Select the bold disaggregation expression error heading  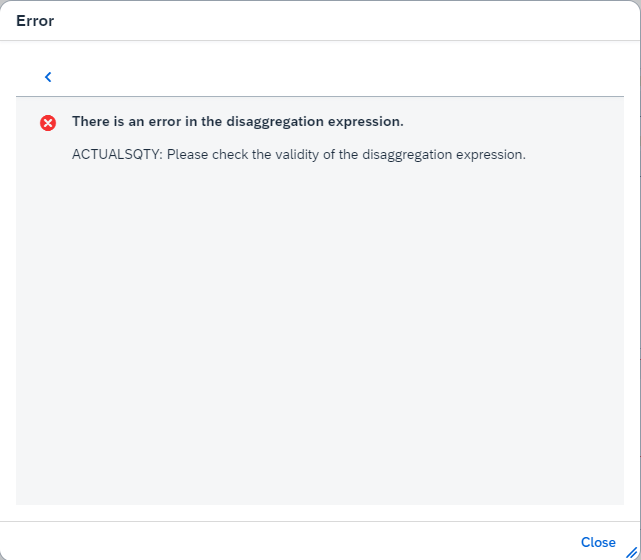click(238, 122)
